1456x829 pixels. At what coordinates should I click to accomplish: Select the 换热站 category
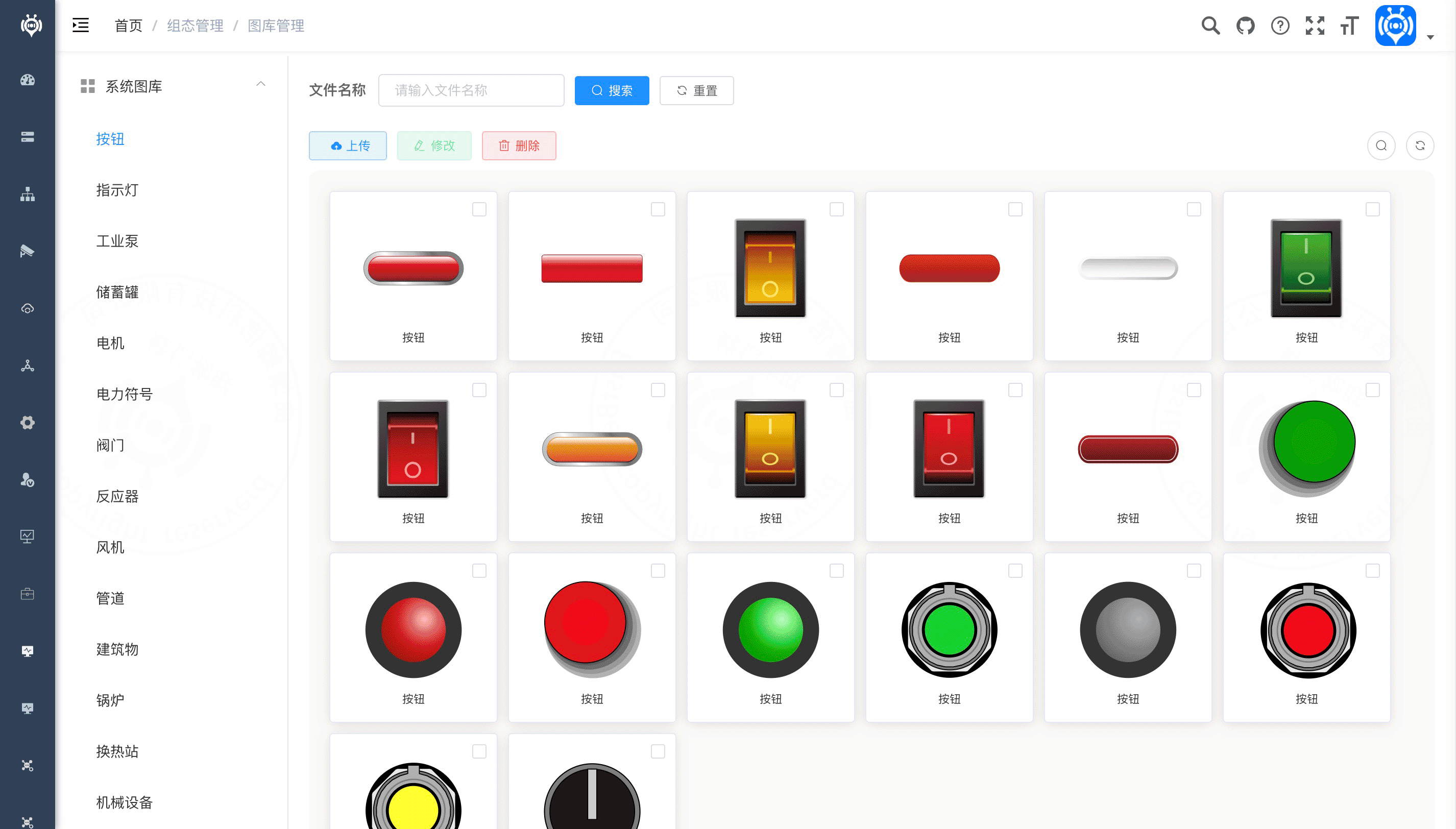point(117,751)
